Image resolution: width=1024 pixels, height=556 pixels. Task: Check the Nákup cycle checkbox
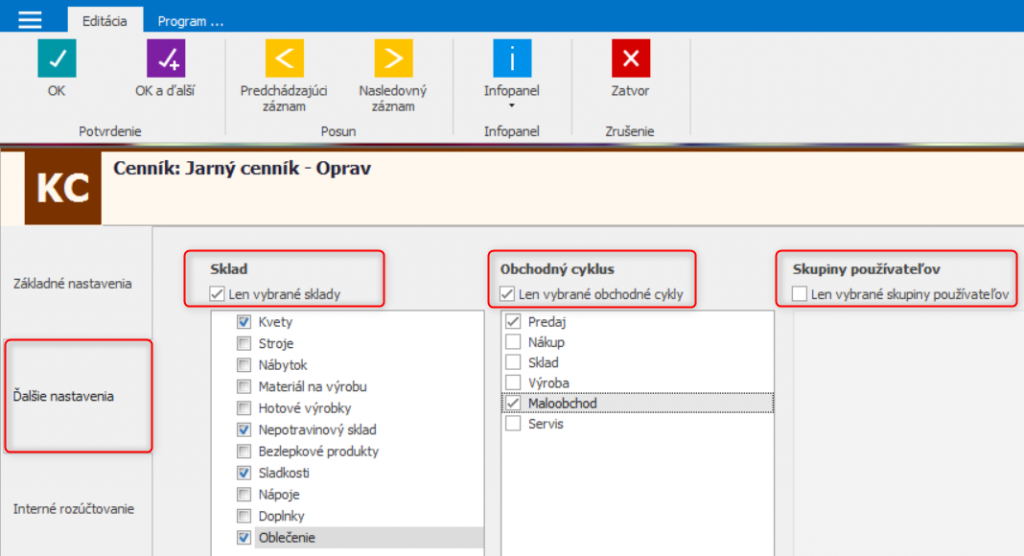[513, 342]
